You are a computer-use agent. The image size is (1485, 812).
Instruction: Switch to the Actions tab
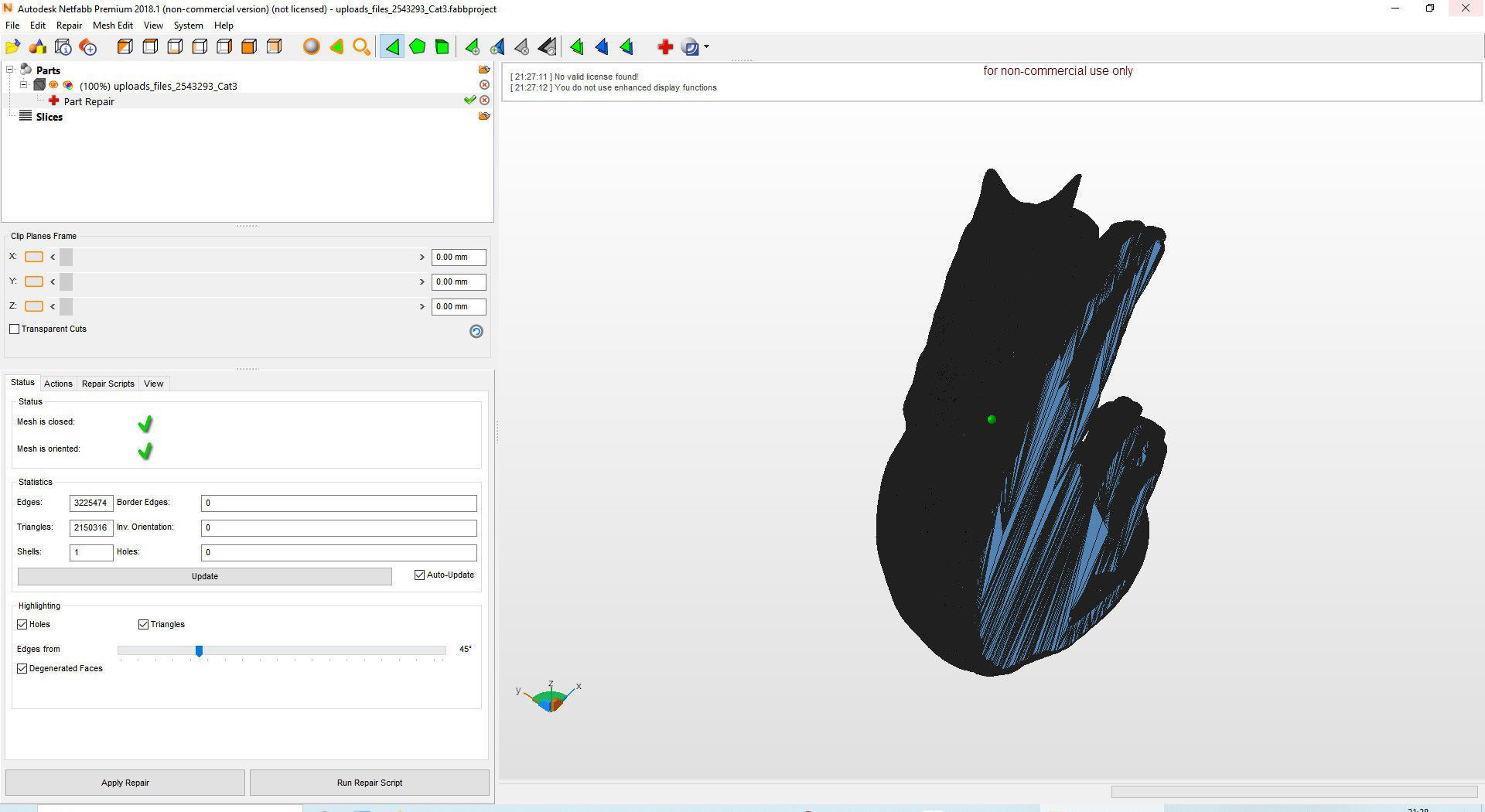58,384
